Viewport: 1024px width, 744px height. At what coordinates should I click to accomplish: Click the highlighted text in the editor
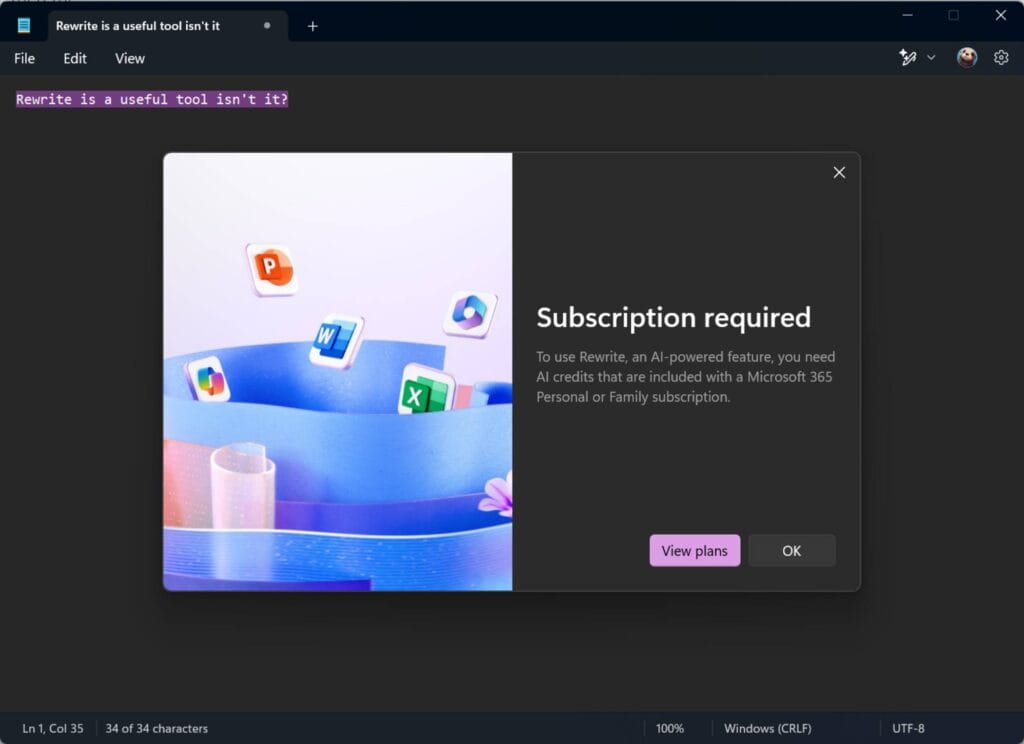151,99
